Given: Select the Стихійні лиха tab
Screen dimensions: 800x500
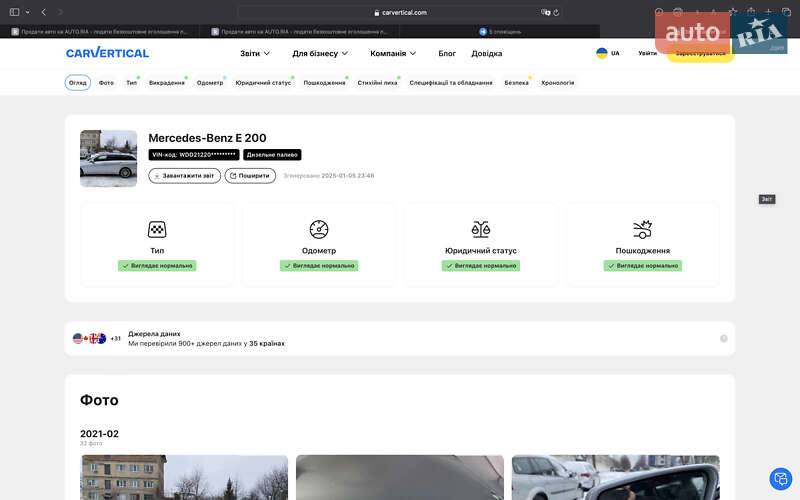Looking at the screenshot, I should point(377,83).
